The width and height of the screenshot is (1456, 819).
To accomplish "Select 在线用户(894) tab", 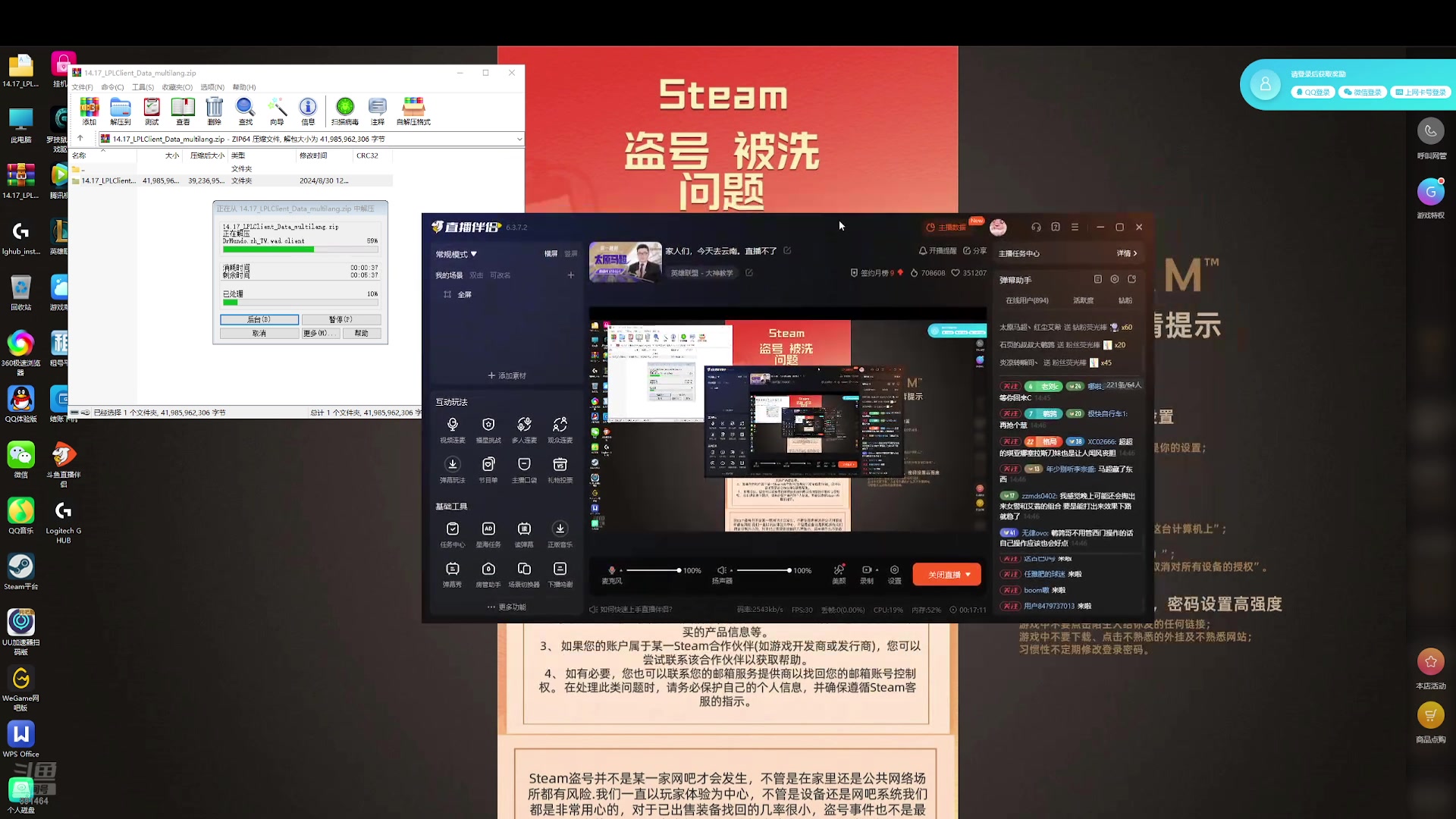I will tap(1027, 300).
